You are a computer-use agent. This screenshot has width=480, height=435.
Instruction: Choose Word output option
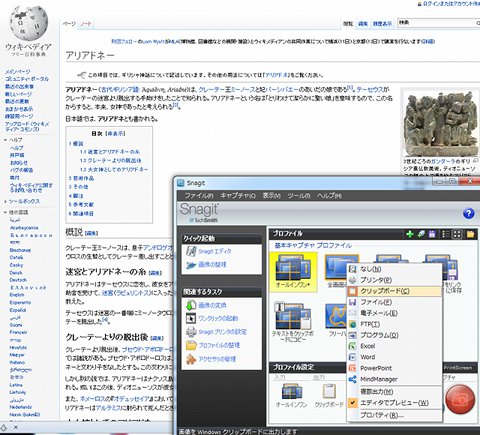[x=395, y=357]
